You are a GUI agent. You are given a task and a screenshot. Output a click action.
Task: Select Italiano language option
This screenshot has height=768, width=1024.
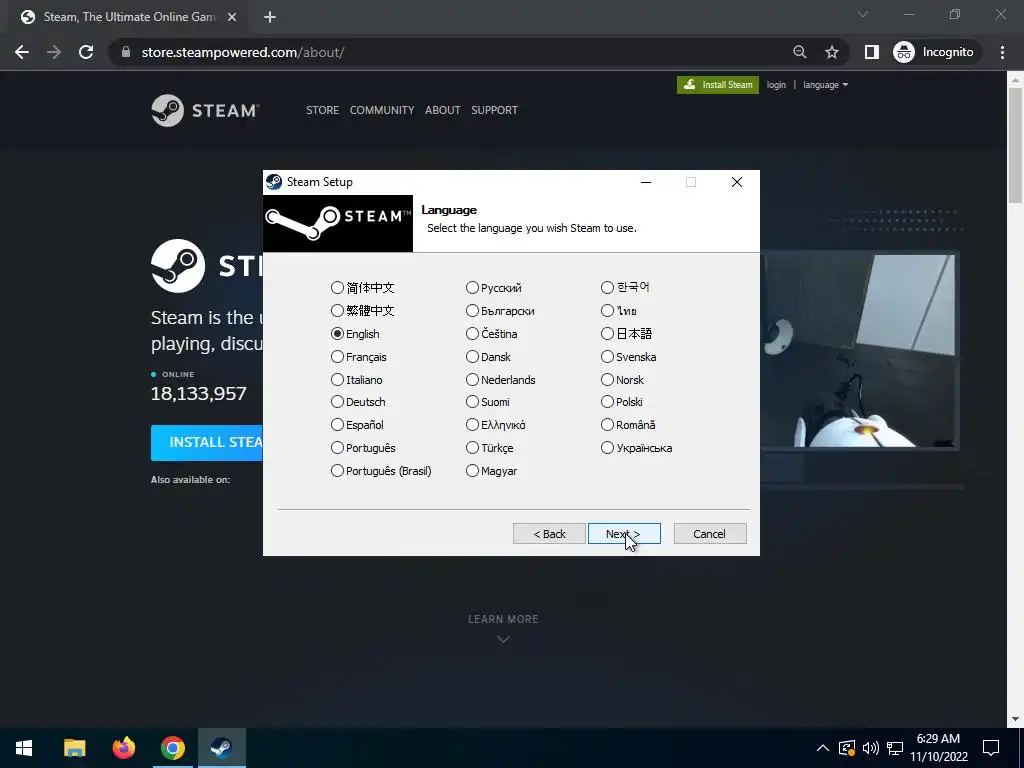pos(337,379)
